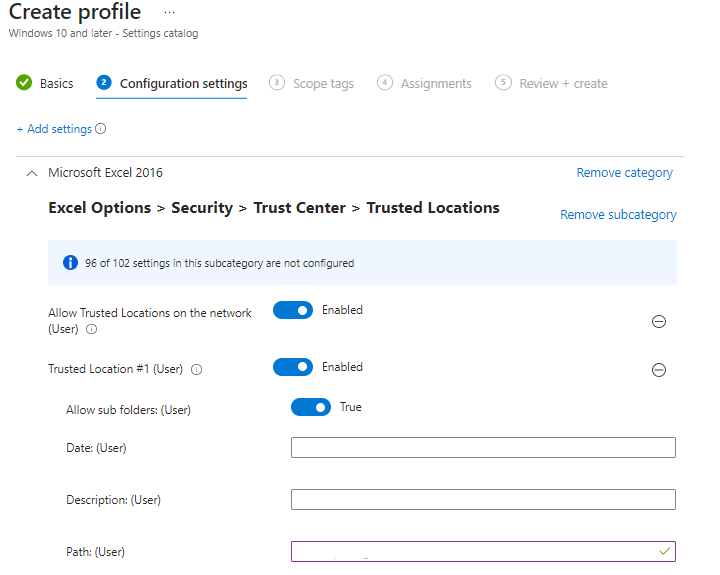
Task: Open the Assignments step
Action: (424, 83)
